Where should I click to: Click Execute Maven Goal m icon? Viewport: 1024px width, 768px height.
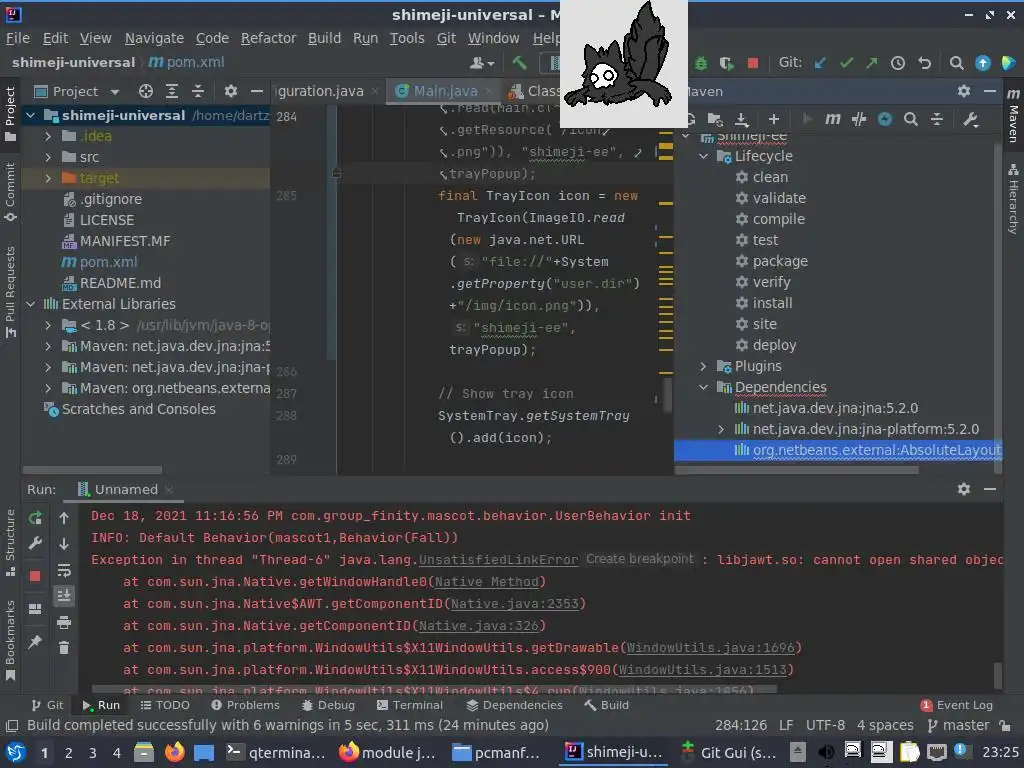(833, 119)
